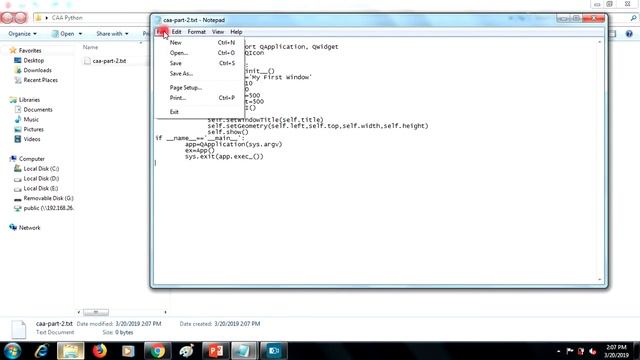
Task: Select Network in the navigation pane
Action: tap(25, 227)
